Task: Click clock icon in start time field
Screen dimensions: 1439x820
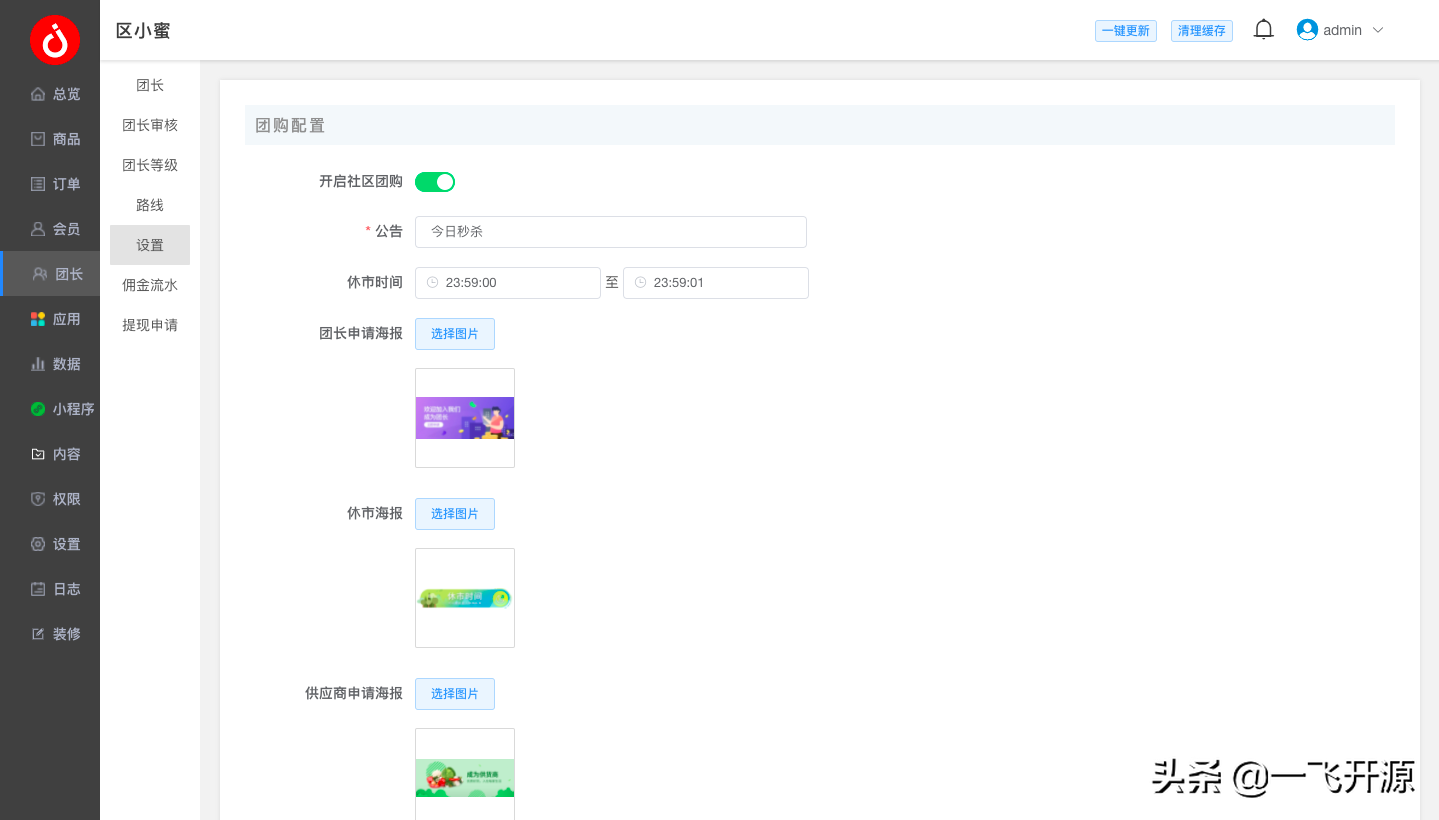Action: coord(432,283)
